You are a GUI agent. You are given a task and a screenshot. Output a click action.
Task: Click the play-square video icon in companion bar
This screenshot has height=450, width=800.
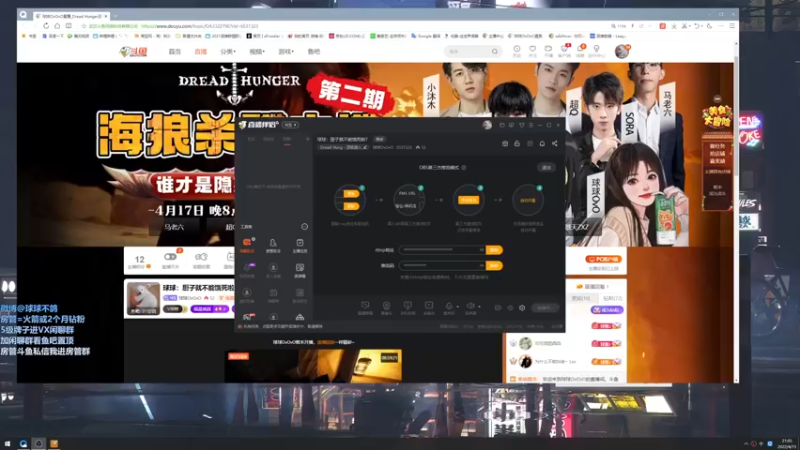coord(429,306)
